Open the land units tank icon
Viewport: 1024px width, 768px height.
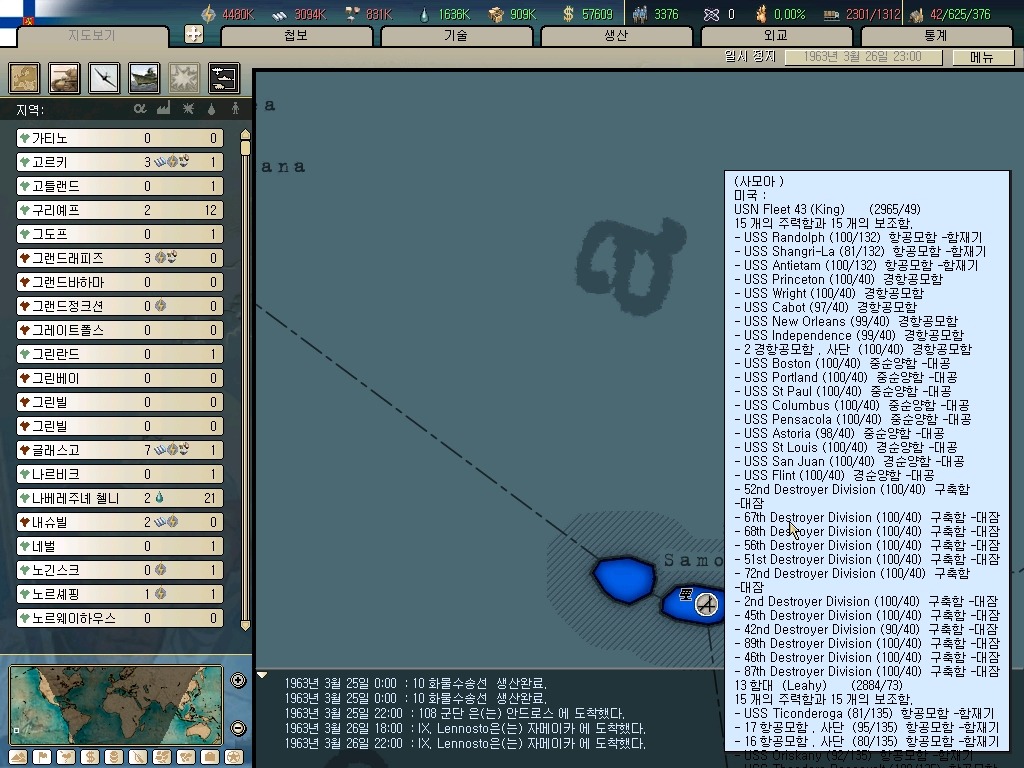tap(64, 78)
